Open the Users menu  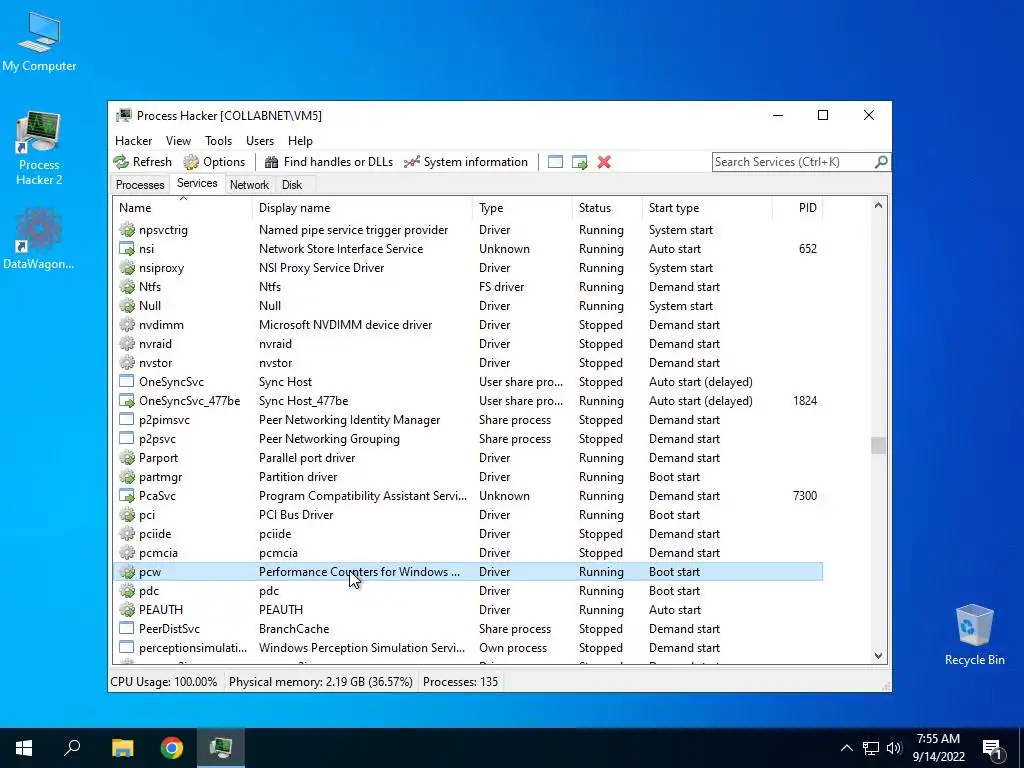coord(260,141)
